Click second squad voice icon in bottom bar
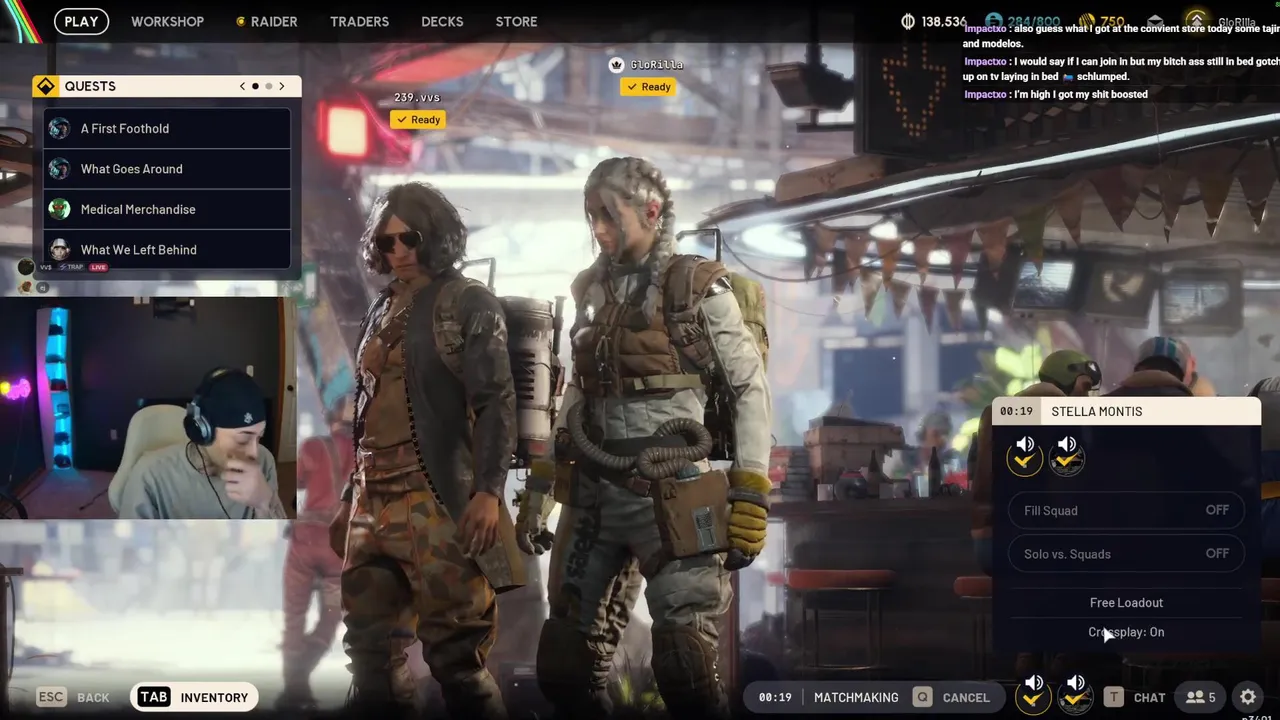The image size is (1280, 720). point(1075,693)
